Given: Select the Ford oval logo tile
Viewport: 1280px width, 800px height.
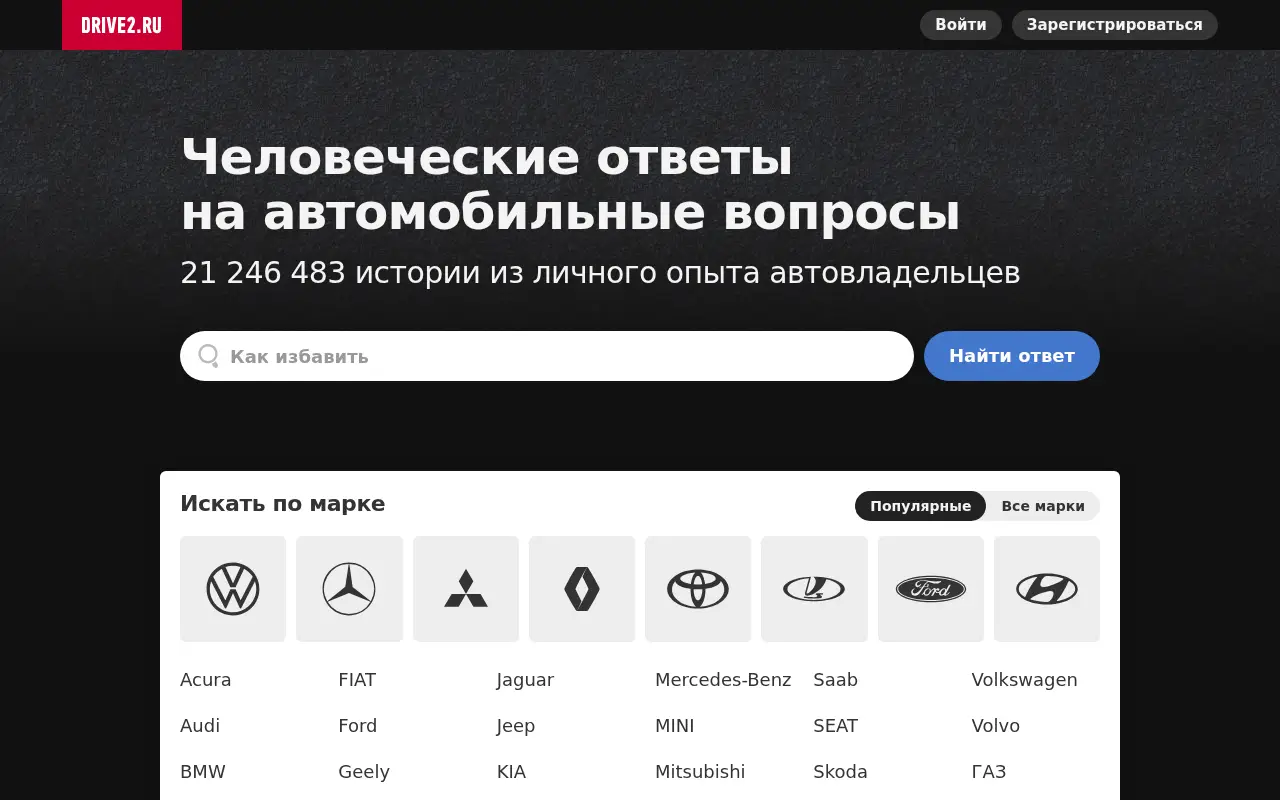Looking at the screenshot, I should coord(931,589).
